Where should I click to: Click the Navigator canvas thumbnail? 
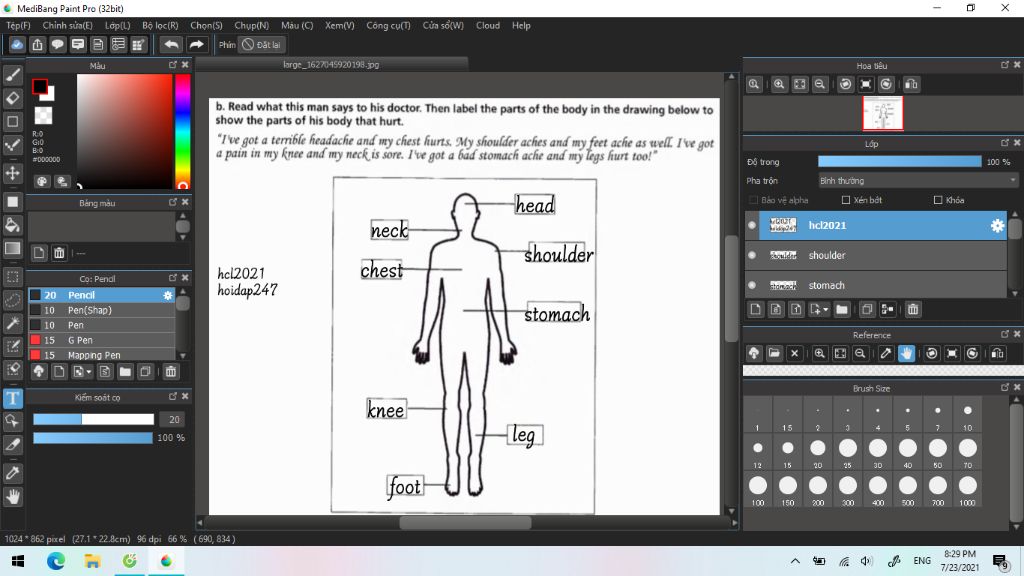(883, 113)
